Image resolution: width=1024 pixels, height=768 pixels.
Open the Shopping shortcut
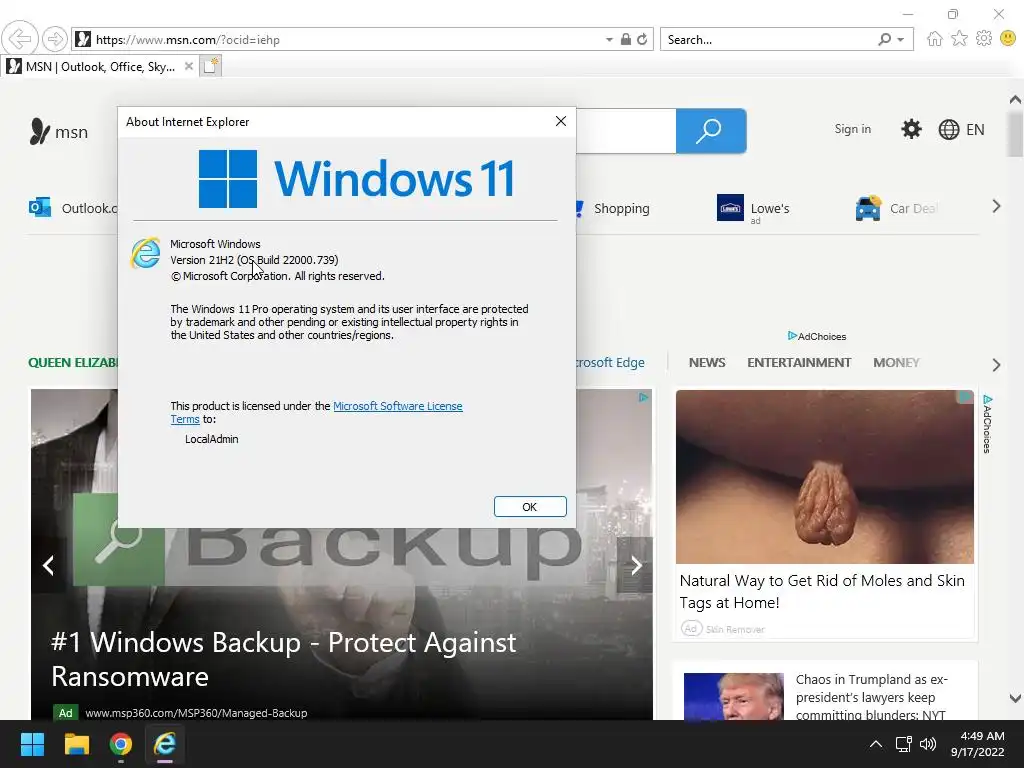pyautogui.click(x=621, y=208)
